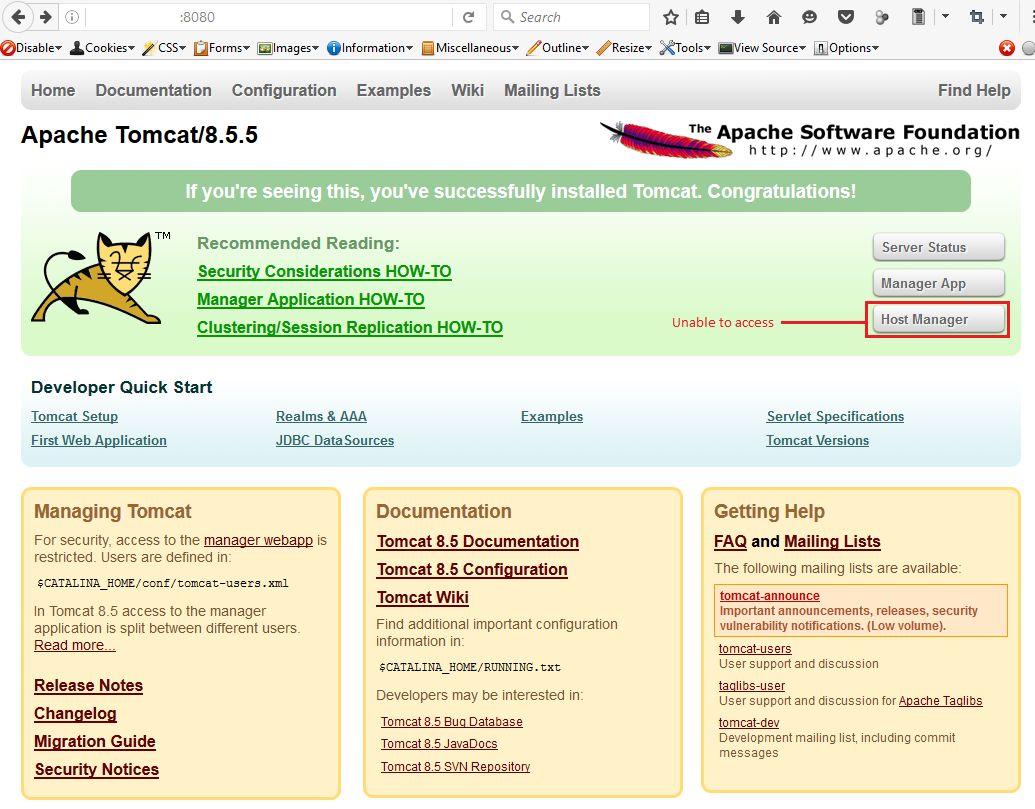Open the Tomcat Versions link
Viewport: 1035px width, 809px height.
tap(817, 440)
